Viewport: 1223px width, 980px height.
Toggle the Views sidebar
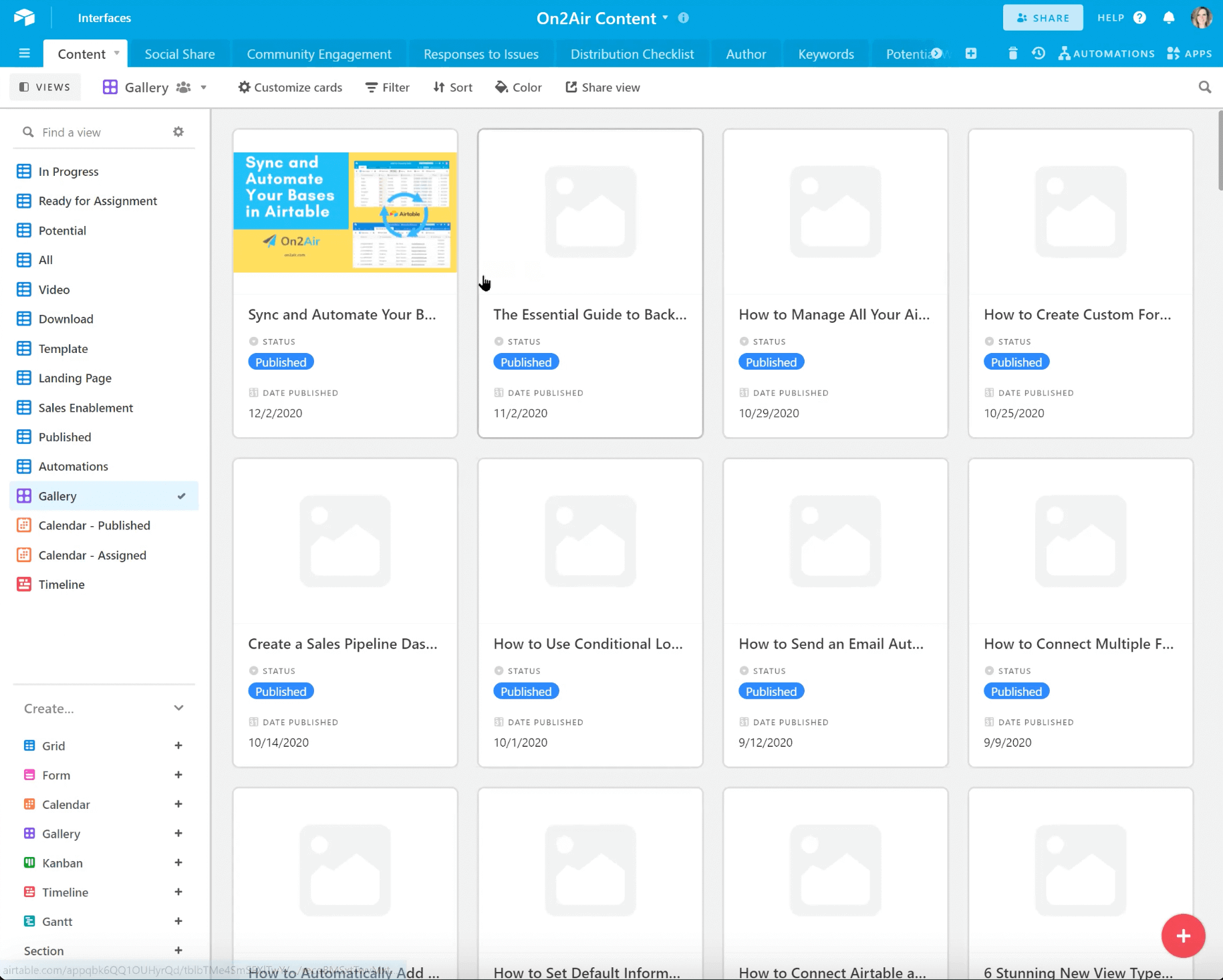click(x=45, y=87)
